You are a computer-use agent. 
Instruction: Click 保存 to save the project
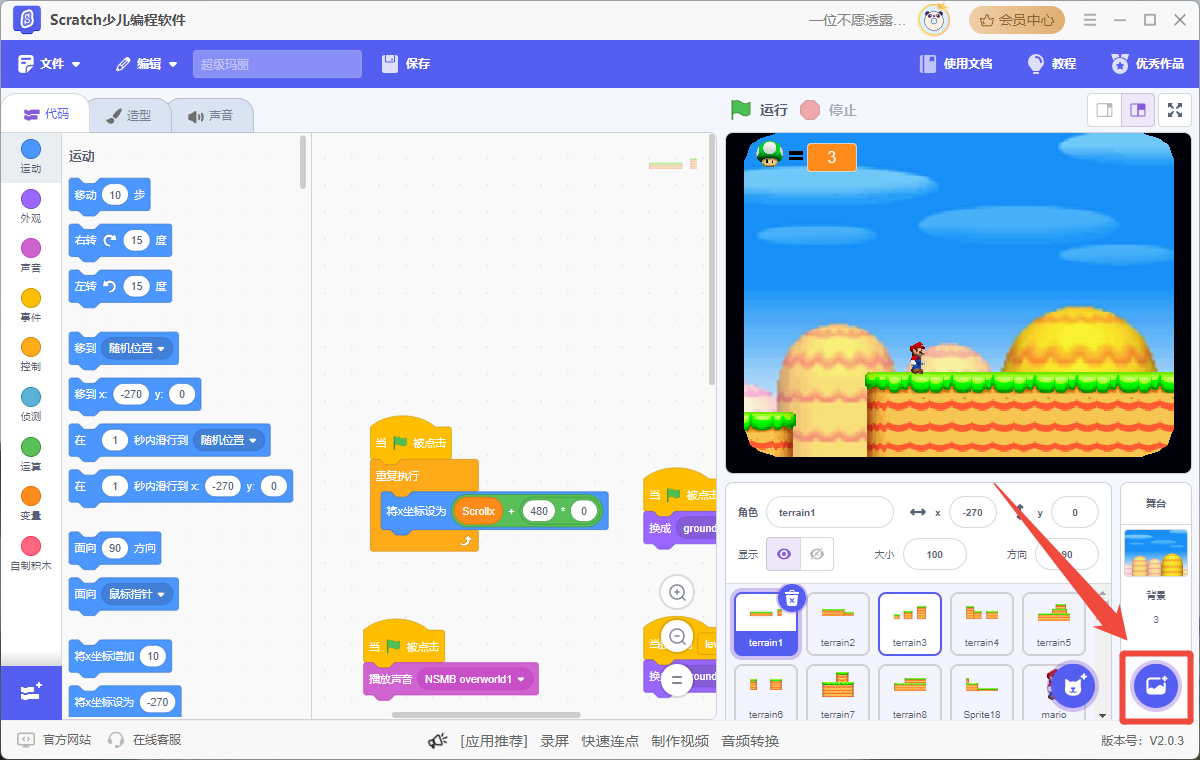tap(406, 64)
